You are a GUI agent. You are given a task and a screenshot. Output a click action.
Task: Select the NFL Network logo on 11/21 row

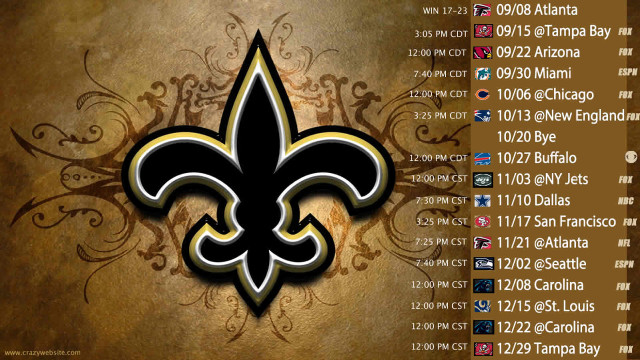tap(624, 243)
